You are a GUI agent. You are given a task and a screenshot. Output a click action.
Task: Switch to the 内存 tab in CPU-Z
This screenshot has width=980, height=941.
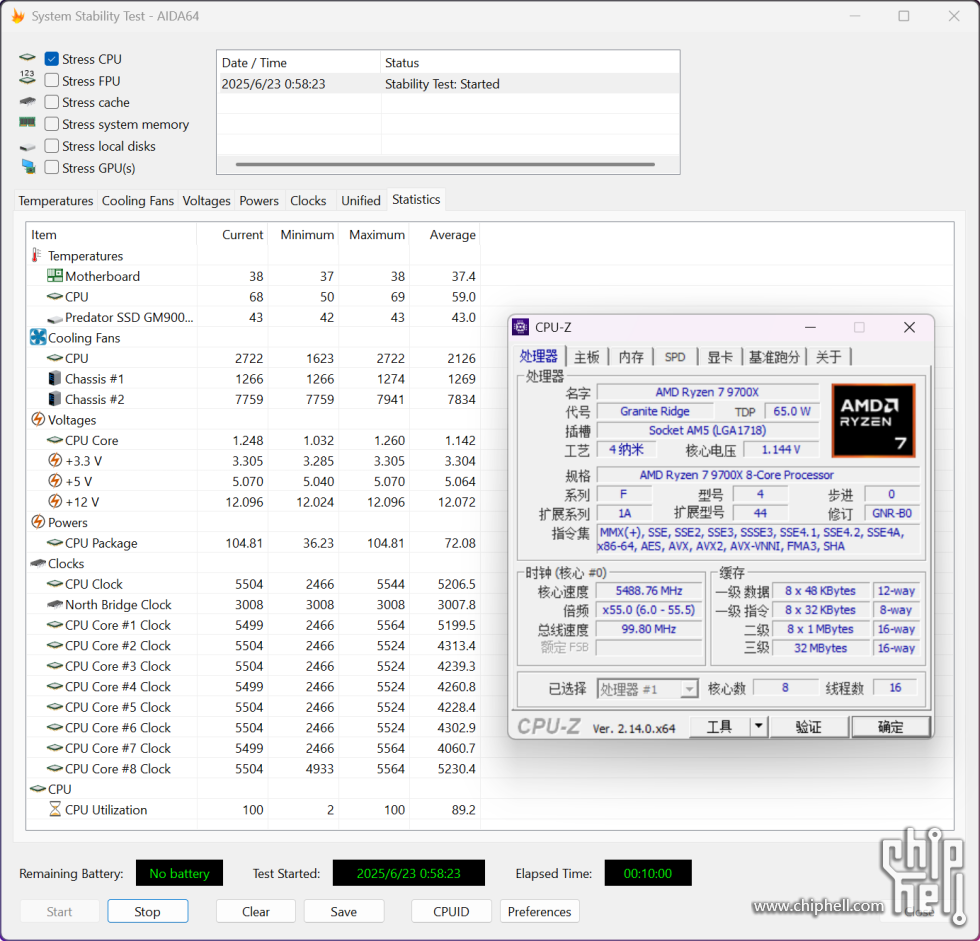(x=631, y=357)
